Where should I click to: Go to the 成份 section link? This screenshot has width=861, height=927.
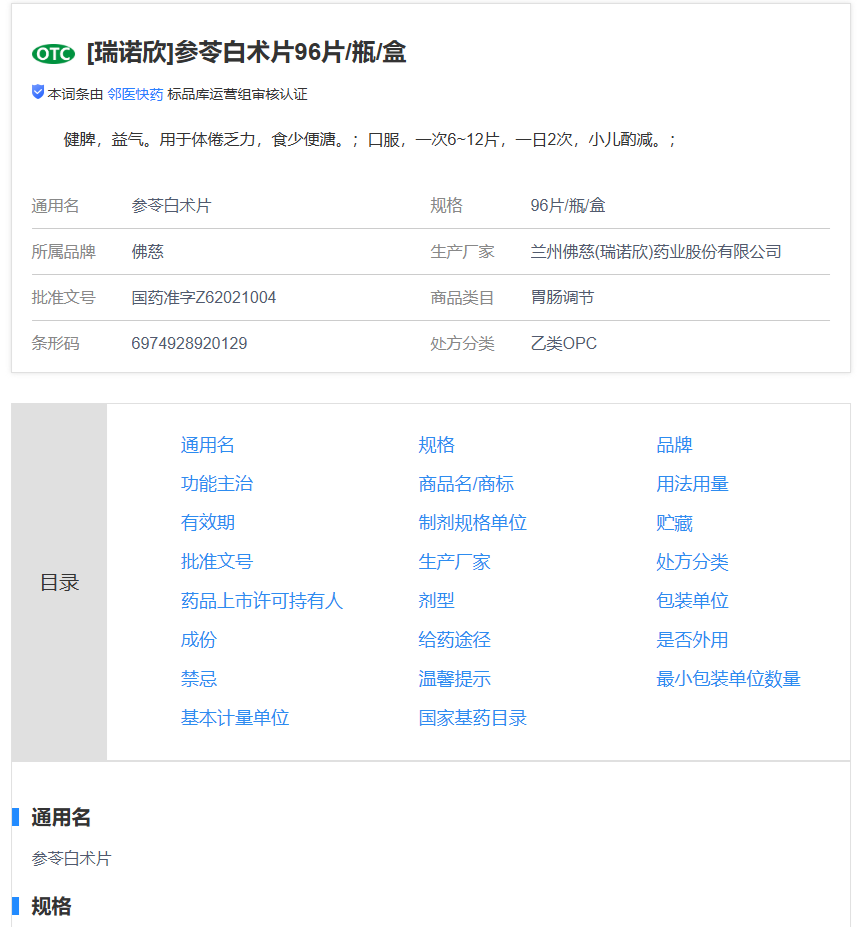(199, 640)
